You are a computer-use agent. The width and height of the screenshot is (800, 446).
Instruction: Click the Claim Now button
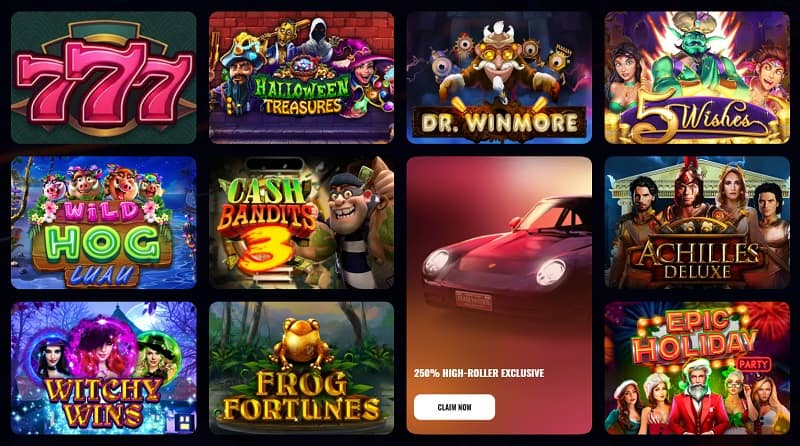point(454,407)
